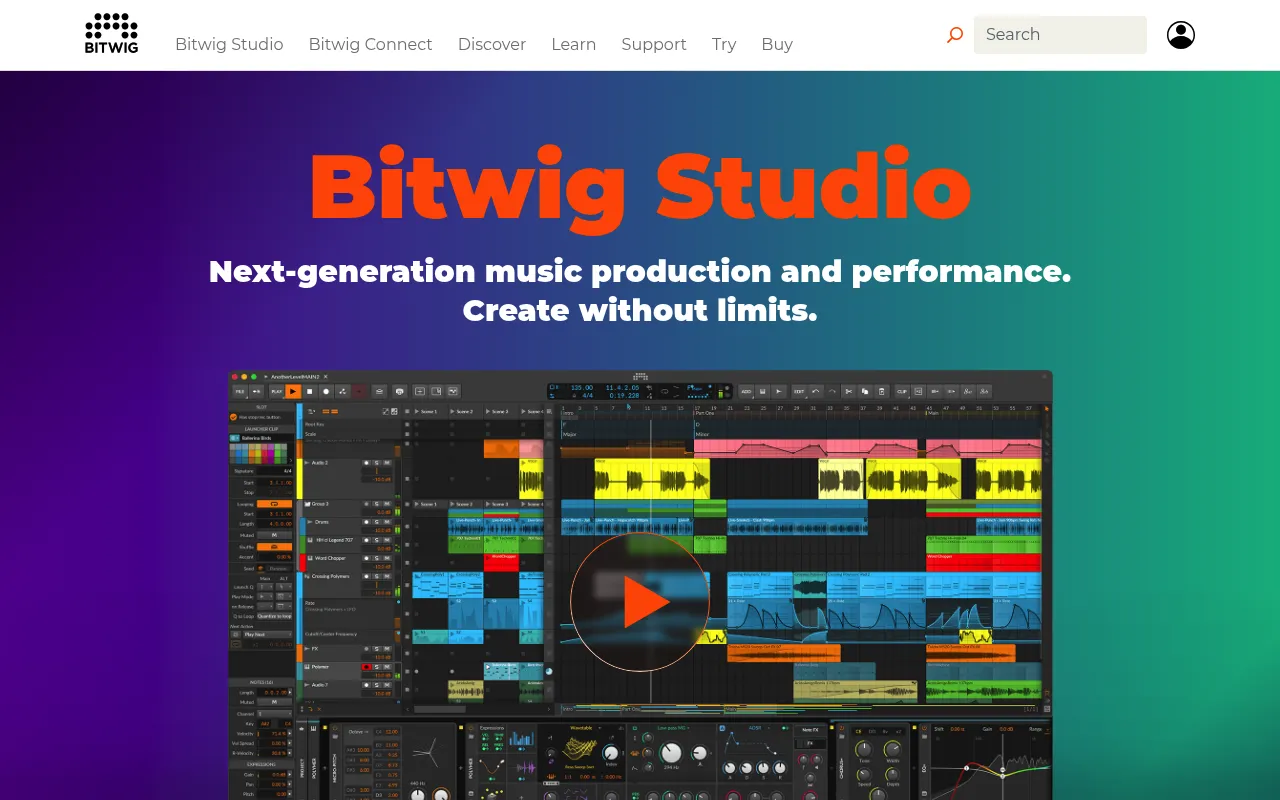The width and height of the screenshot is (1280, 800).
Task: Open the Bitwig Studio menu item
Action: pyautogui.click(x=229, y=44)
